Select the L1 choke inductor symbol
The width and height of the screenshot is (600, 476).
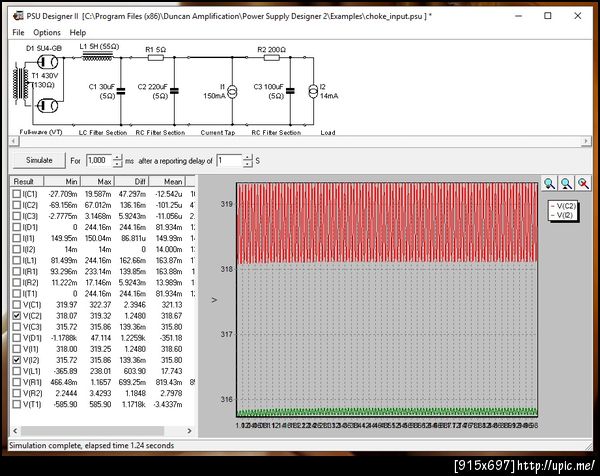click(x=98, y=57)
